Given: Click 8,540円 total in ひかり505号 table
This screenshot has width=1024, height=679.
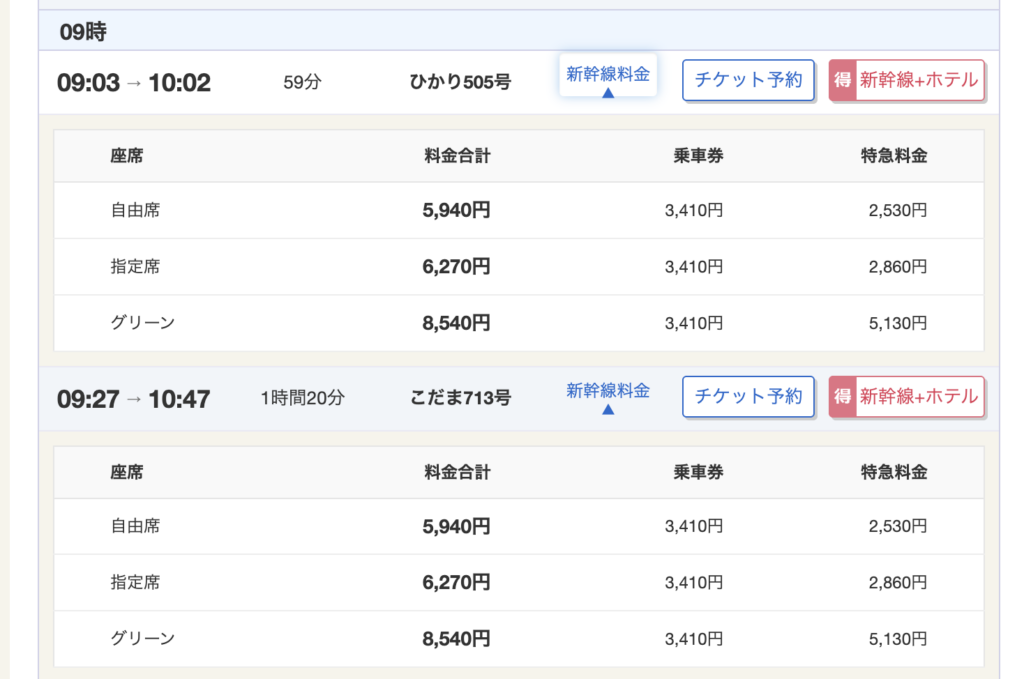Looking at the screenshot, I should point(456,323).
